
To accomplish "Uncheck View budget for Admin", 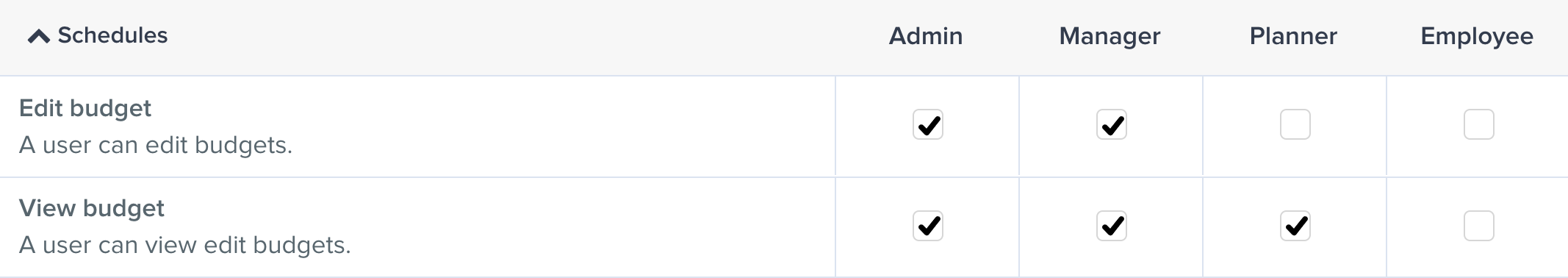I will click(x=928, y=226).
